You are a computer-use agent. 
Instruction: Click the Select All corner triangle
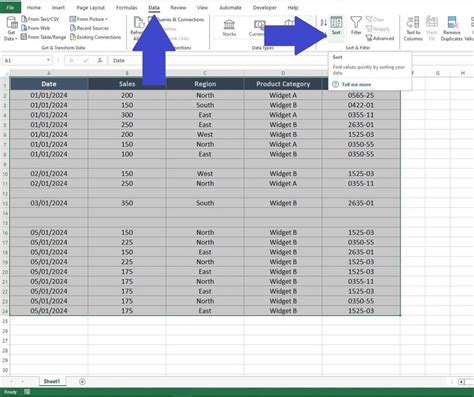coord(5,73)
